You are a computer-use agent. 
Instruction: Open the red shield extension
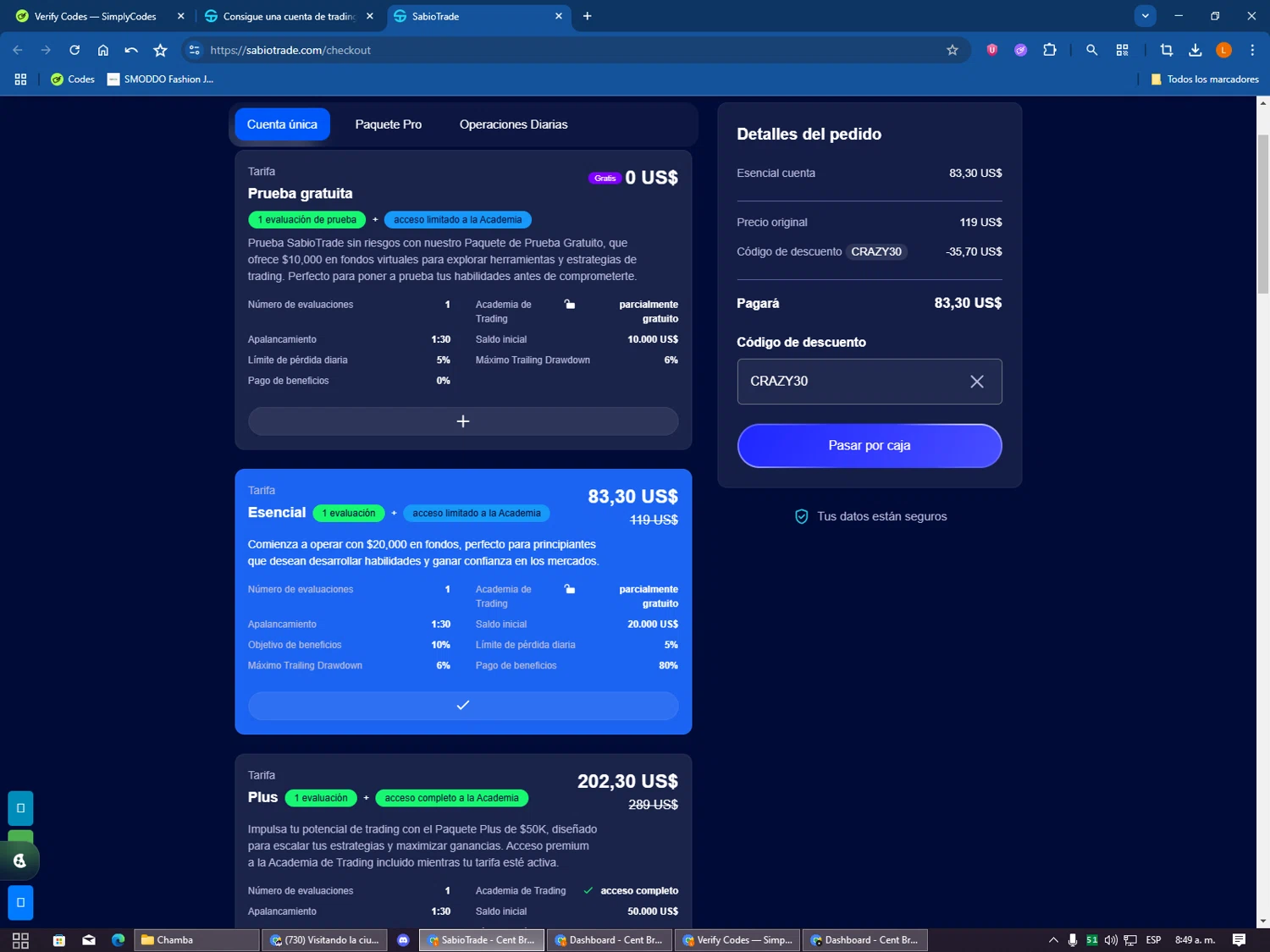tap(992, 50)
